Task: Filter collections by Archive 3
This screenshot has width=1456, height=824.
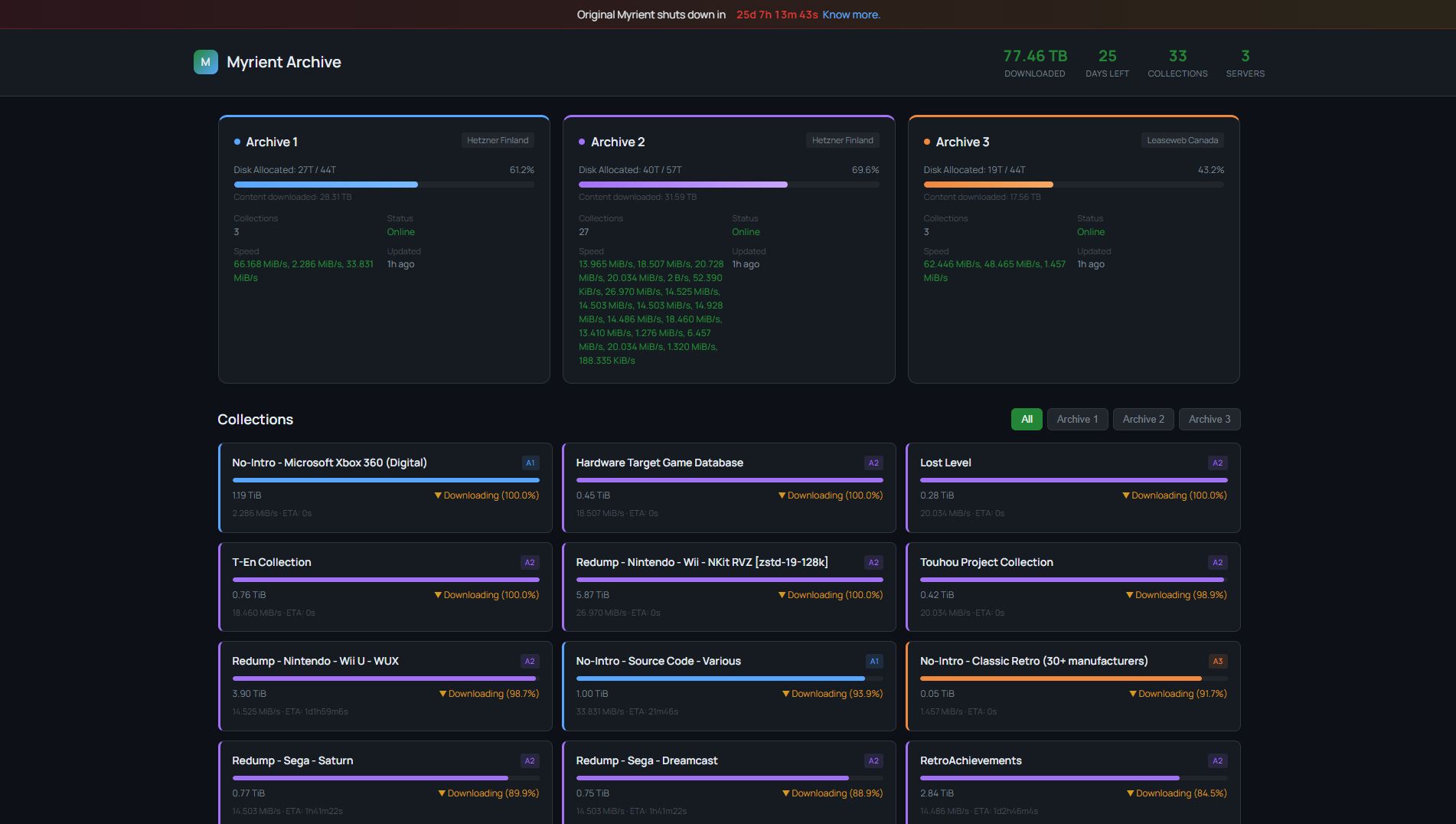Action: tap(1209, 420)
